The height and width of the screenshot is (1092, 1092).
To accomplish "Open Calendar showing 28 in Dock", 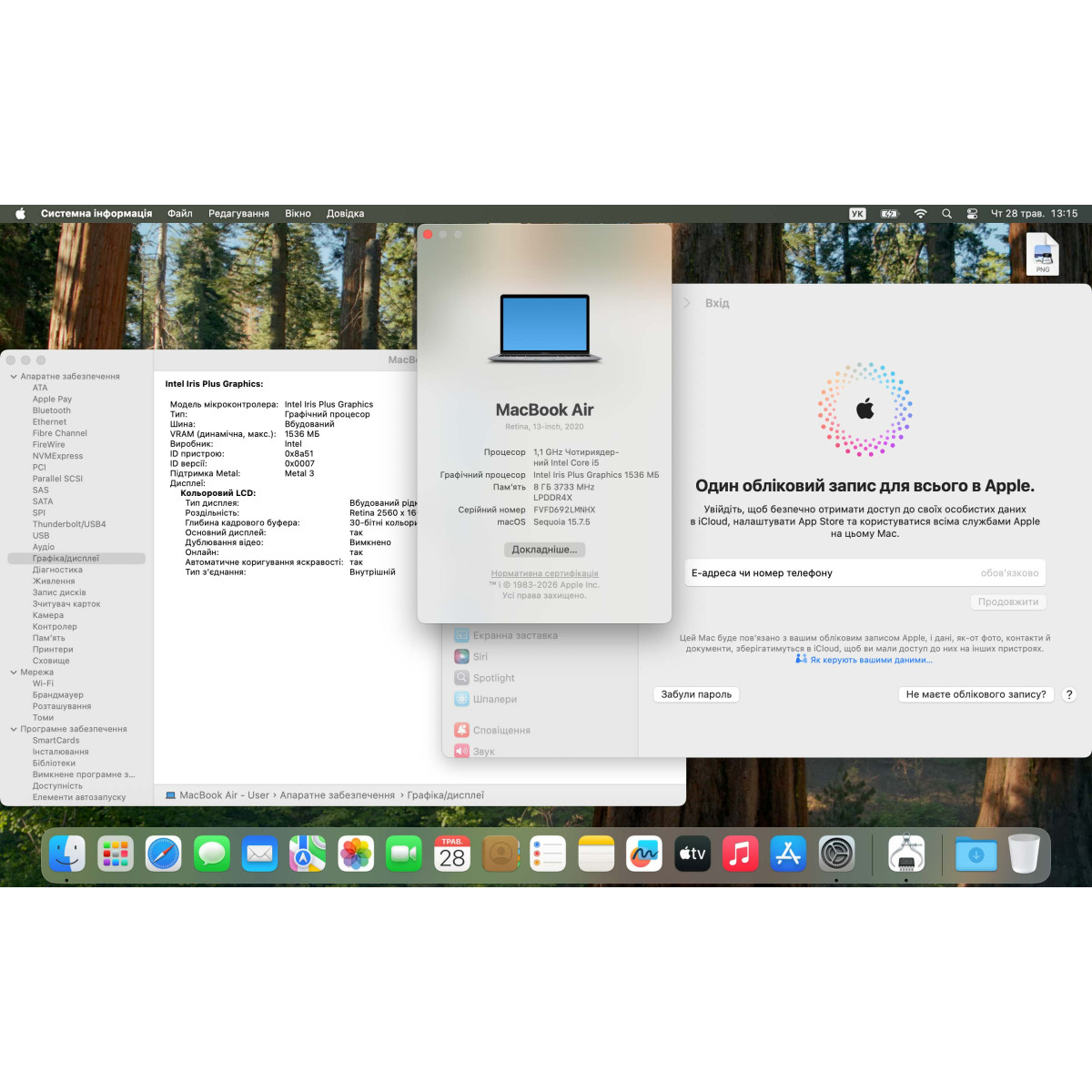I will pos(452,854).
